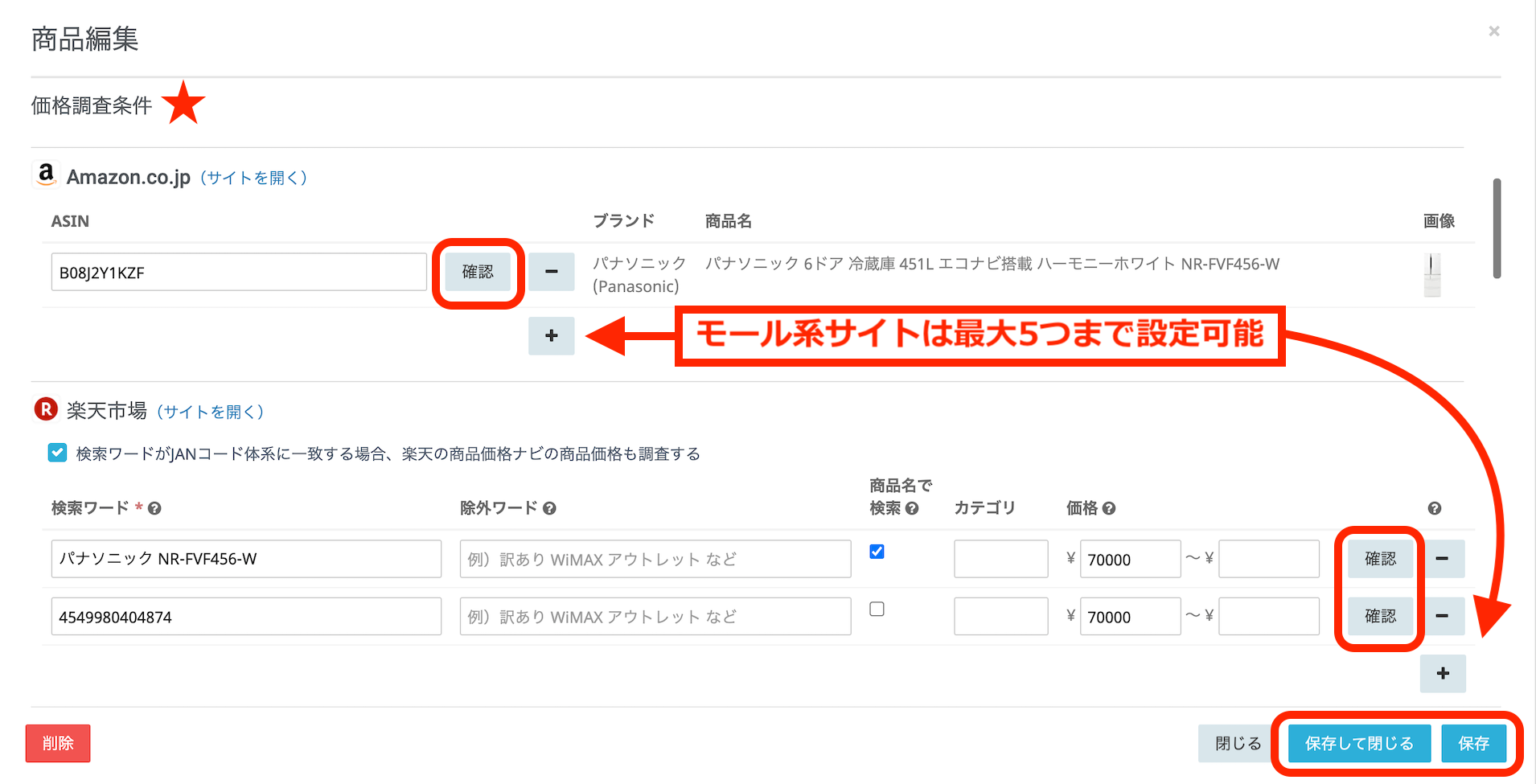Open the 楽天市場 site link
The height and width of the screenshot is (784, 1536).
[210, 412]
